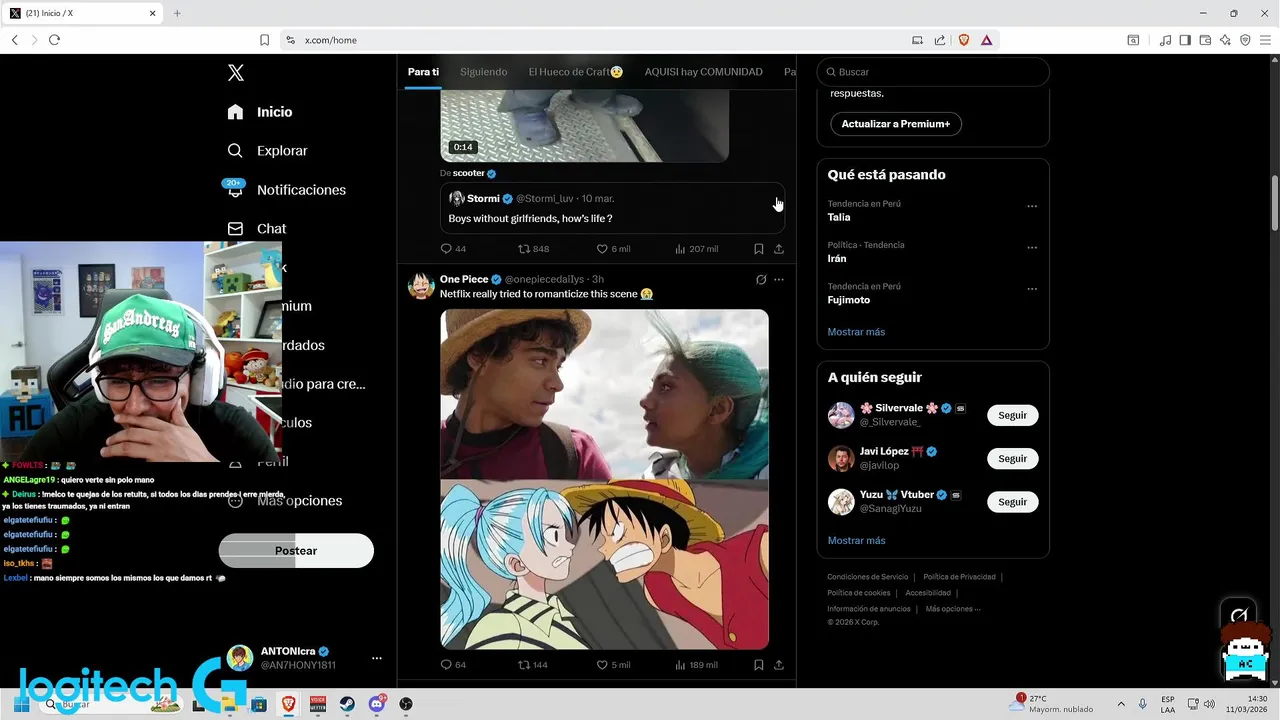Image resolution: width=1280 pixels, height=720 pixels.
Task: Open Notificaciones with 20+ badge
Action: click(286, 190)
